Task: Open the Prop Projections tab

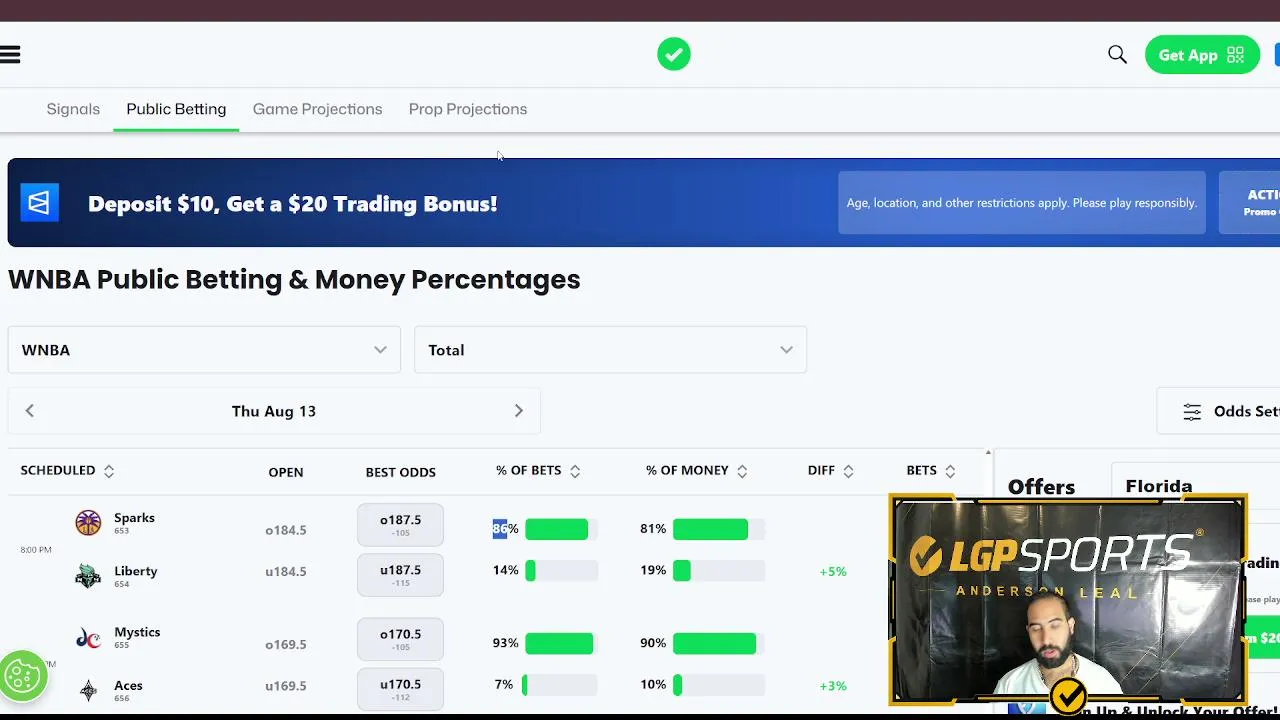Action: (x=468, y=109)
